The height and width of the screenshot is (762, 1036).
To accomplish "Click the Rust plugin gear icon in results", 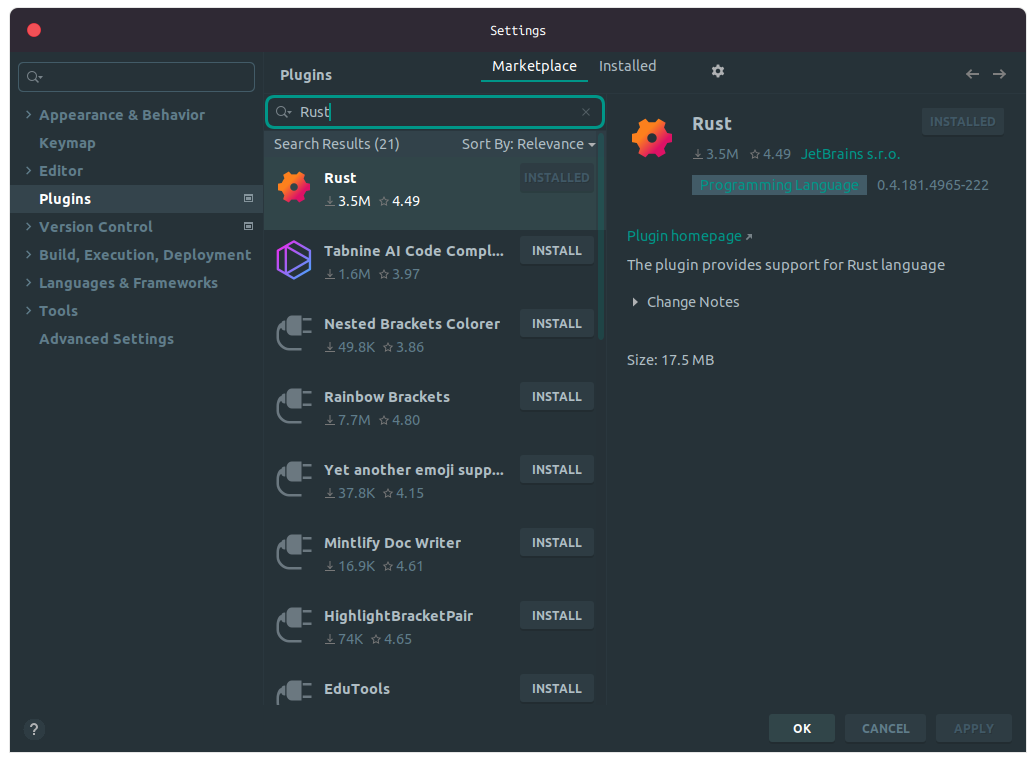I will [x=294, y=187].
